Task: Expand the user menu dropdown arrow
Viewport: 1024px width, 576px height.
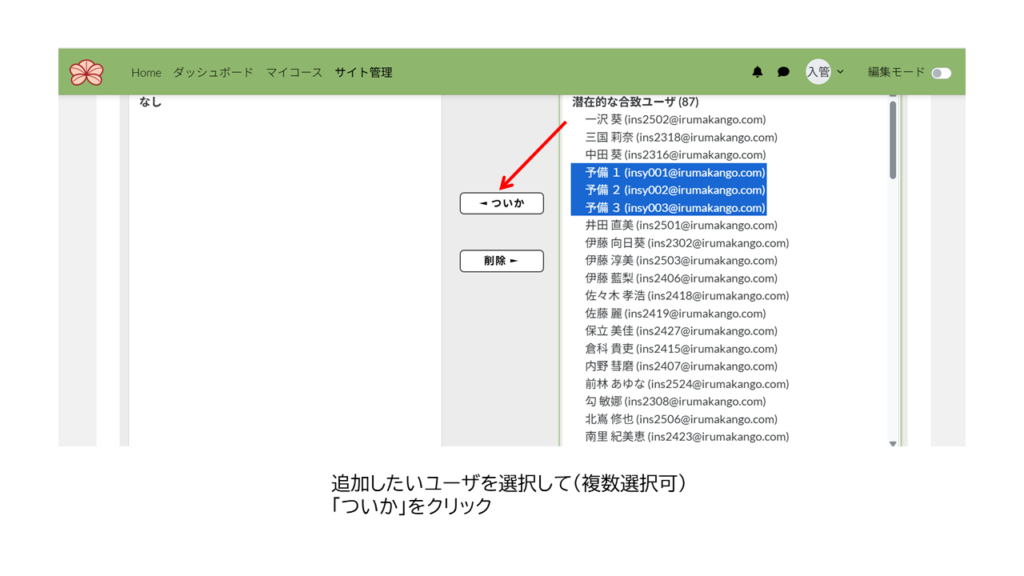Action: click(841, 72)
